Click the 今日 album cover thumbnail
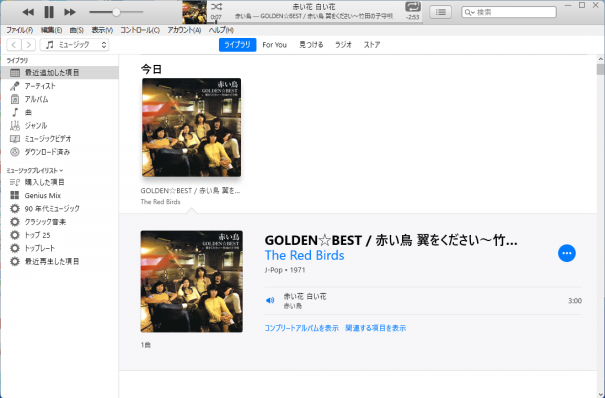This screenshot has width=605, height=398. pos(191,127)
